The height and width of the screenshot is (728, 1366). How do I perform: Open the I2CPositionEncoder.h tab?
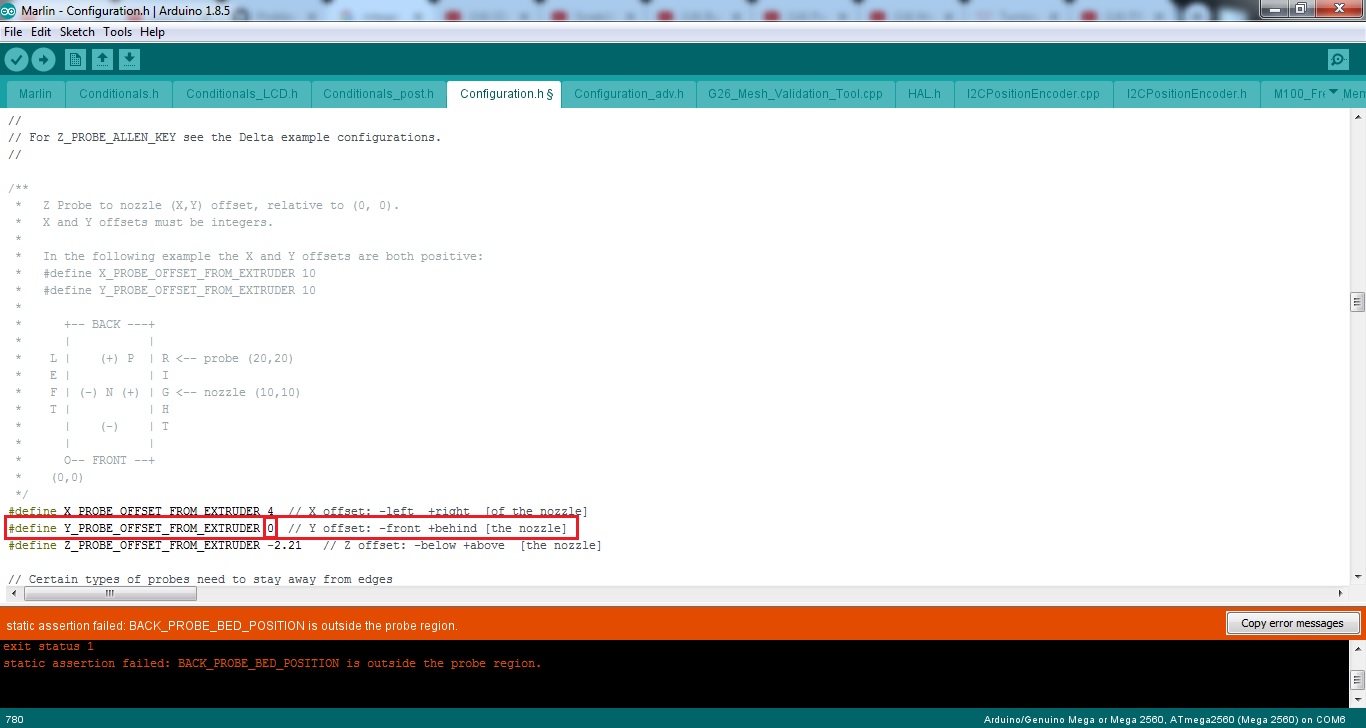[1186, 94]
